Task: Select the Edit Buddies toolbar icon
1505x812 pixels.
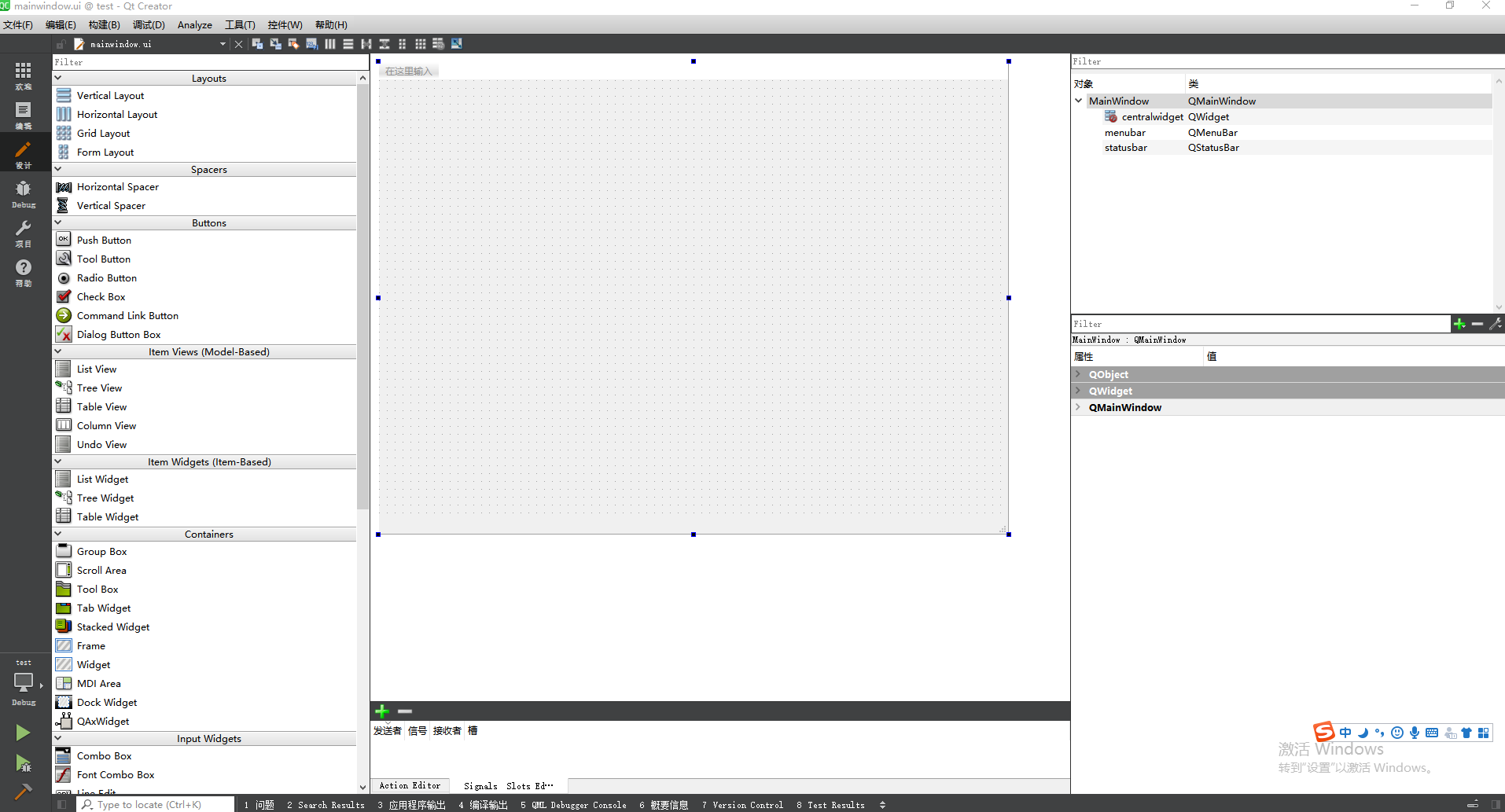Action: [293, 43]
